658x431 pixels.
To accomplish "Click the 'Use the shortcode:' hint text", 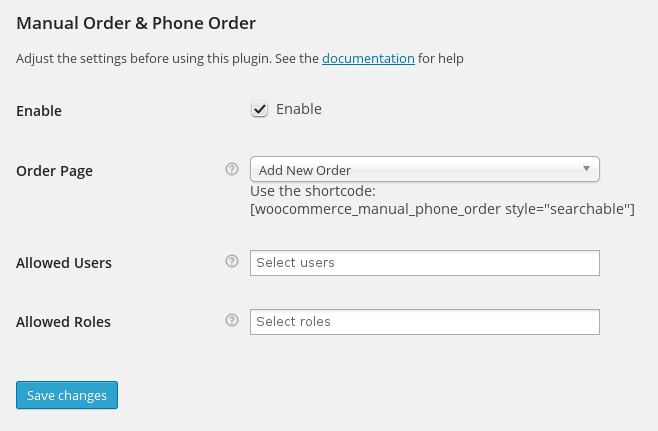I will (x=313, y=191).
